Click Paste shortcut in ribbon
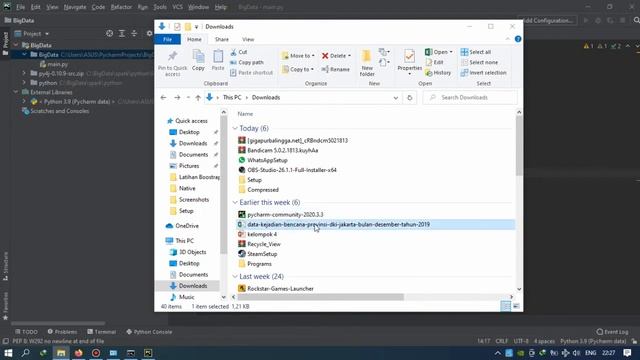This screenshot has height=360, width=640. (251, 73)
